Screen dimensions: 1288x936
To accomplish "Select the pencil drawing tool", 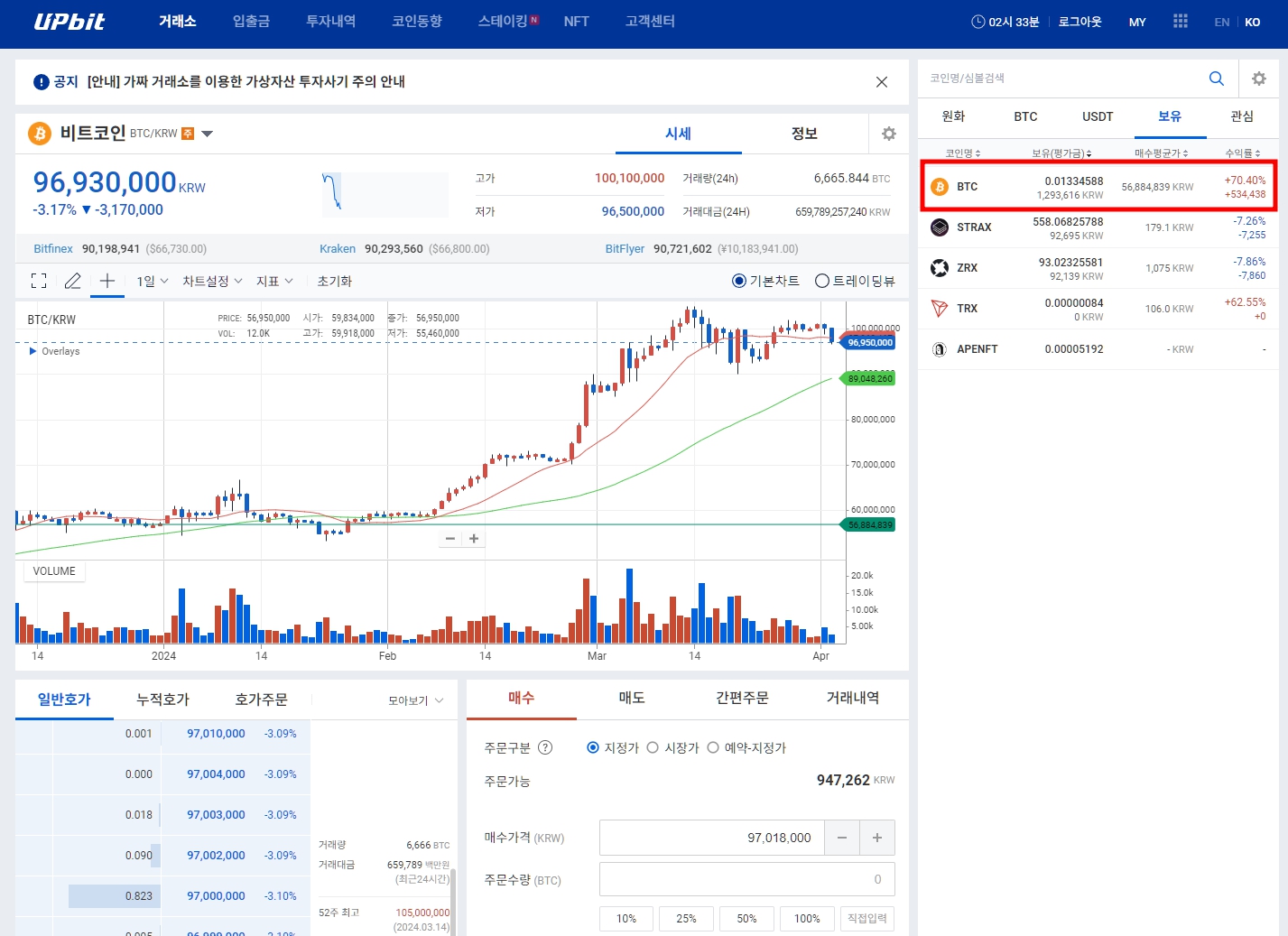I will click(x=73, y=281).
